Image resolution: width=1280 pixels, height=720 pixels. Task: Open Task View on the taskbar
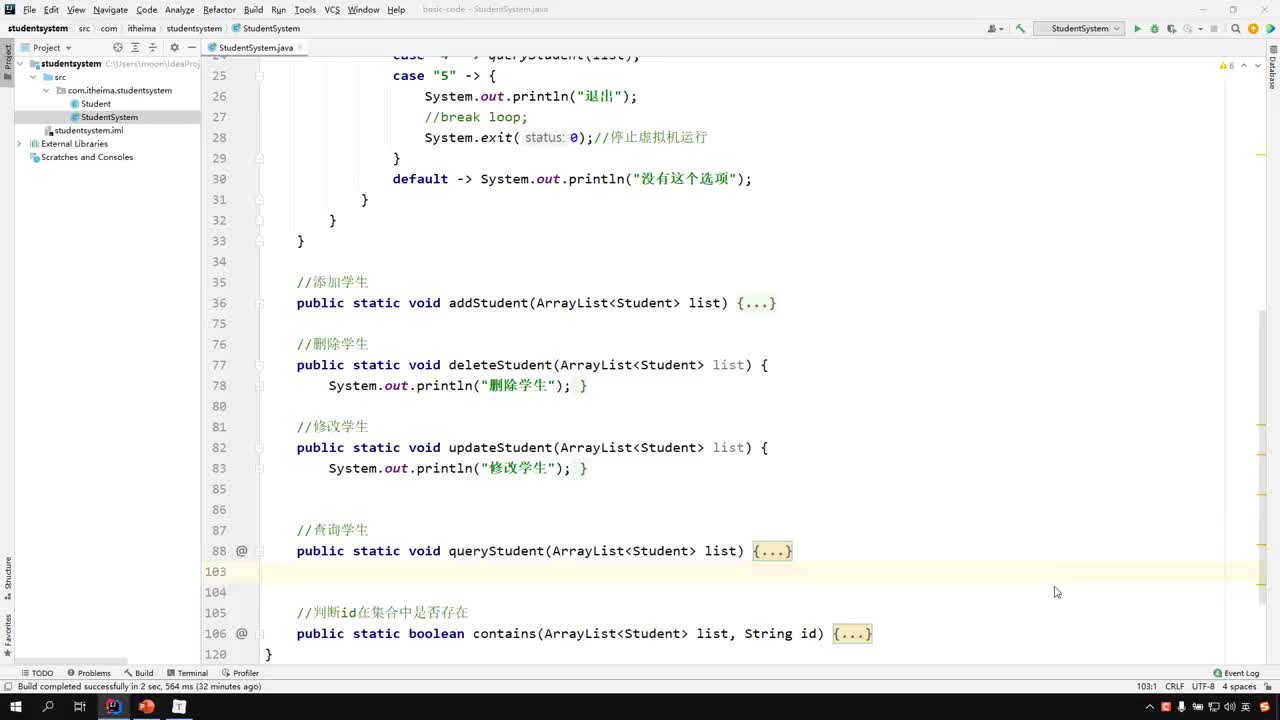point(80,707)
